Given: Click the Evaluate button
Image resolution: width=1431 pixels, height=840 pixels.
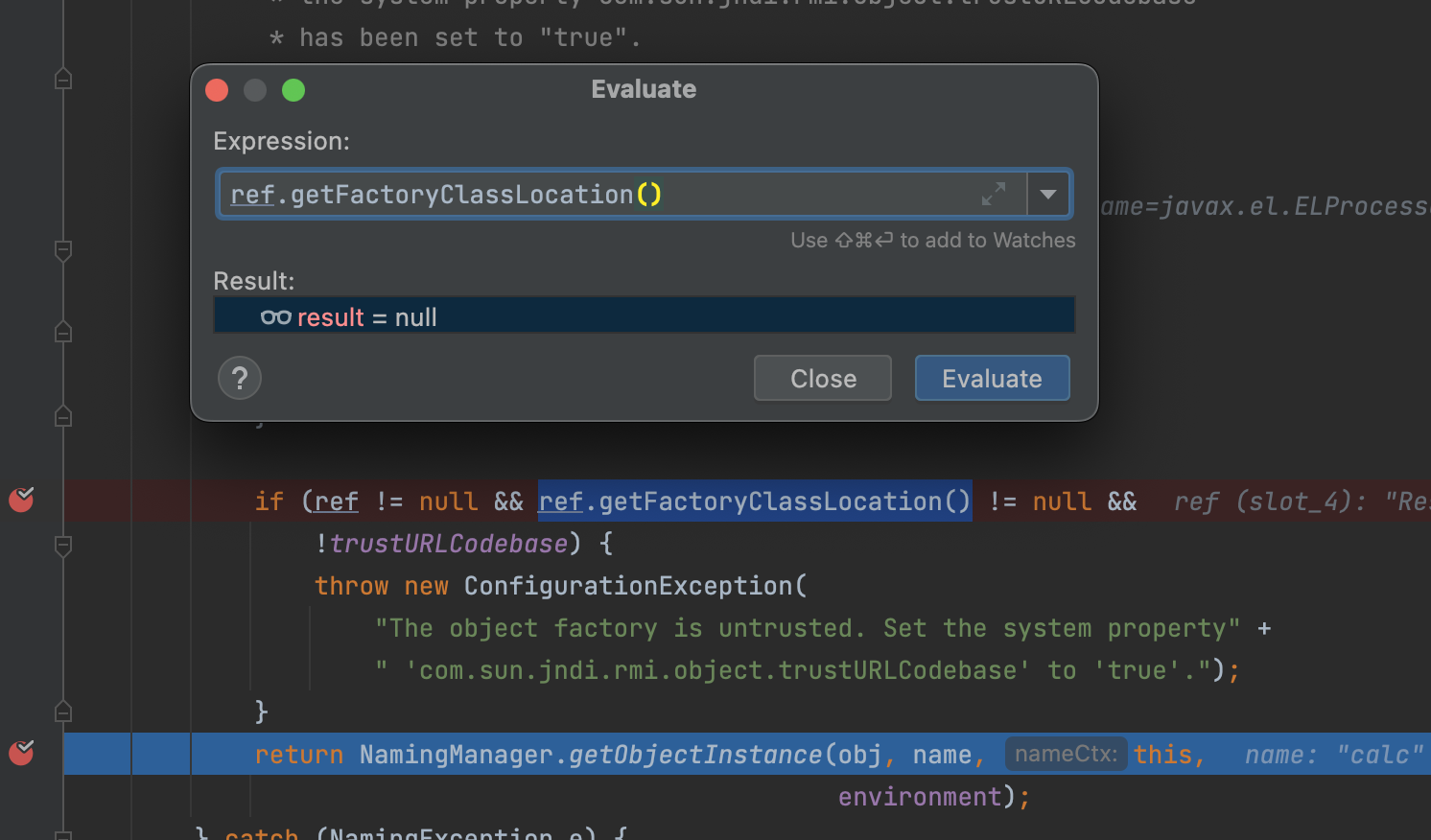Looking at the screenshot, I should (992, 378).
